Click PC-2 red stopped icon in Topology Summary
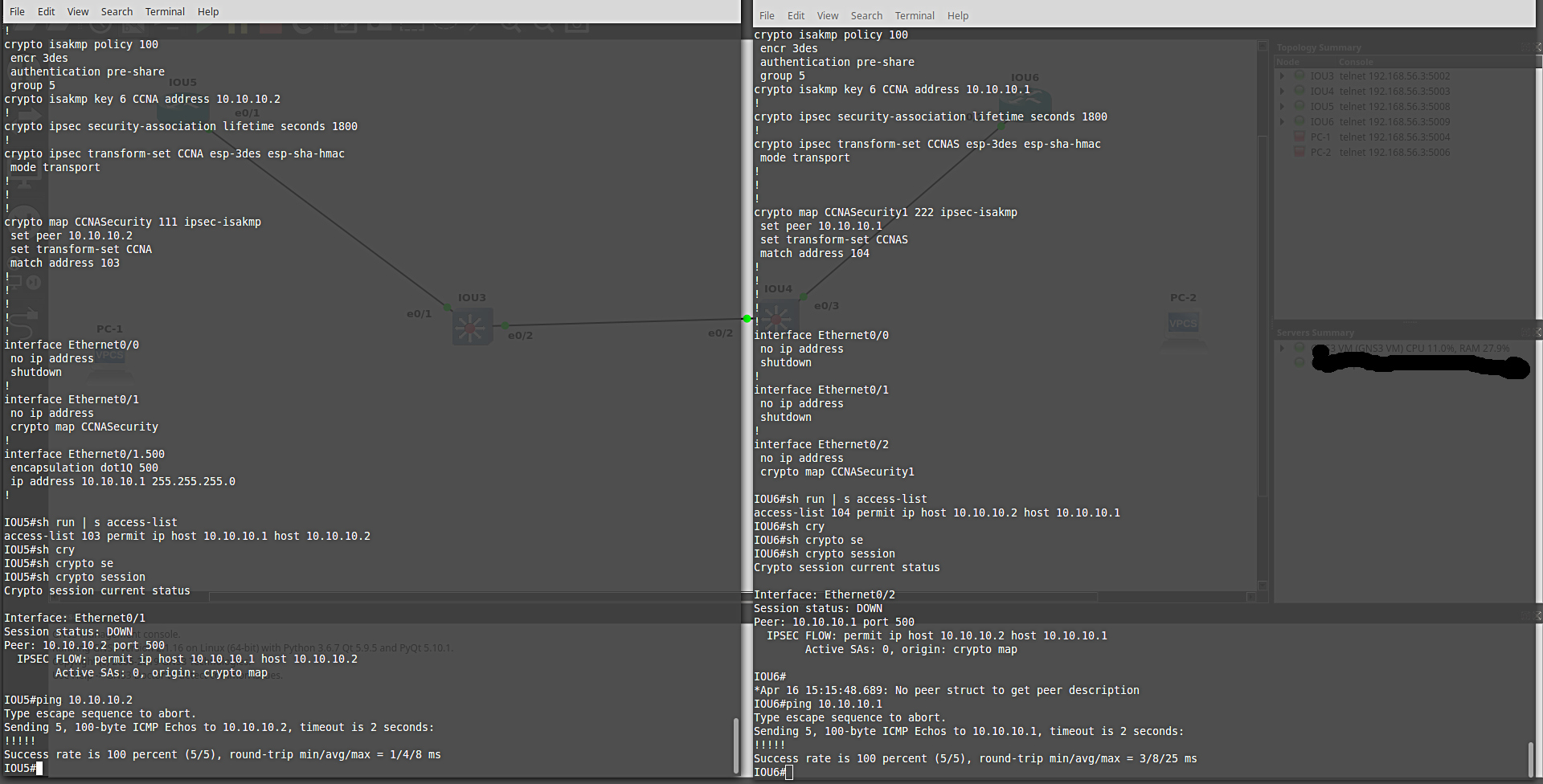The height and width of the screenshot is (784, 1543). pos(1299,152)
